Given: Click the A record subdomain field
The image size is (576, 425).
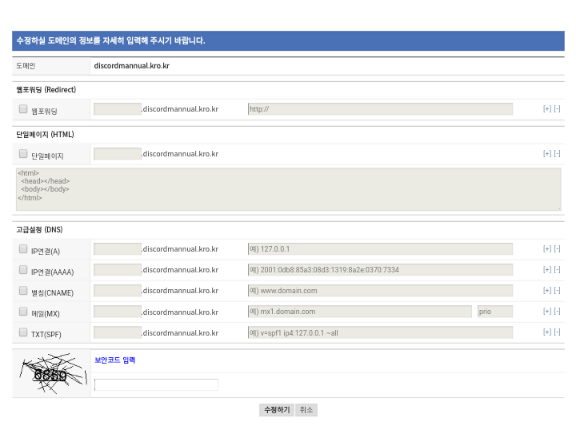Looking at the screenshot, I should pyautogui.click(x=118, y=249).
